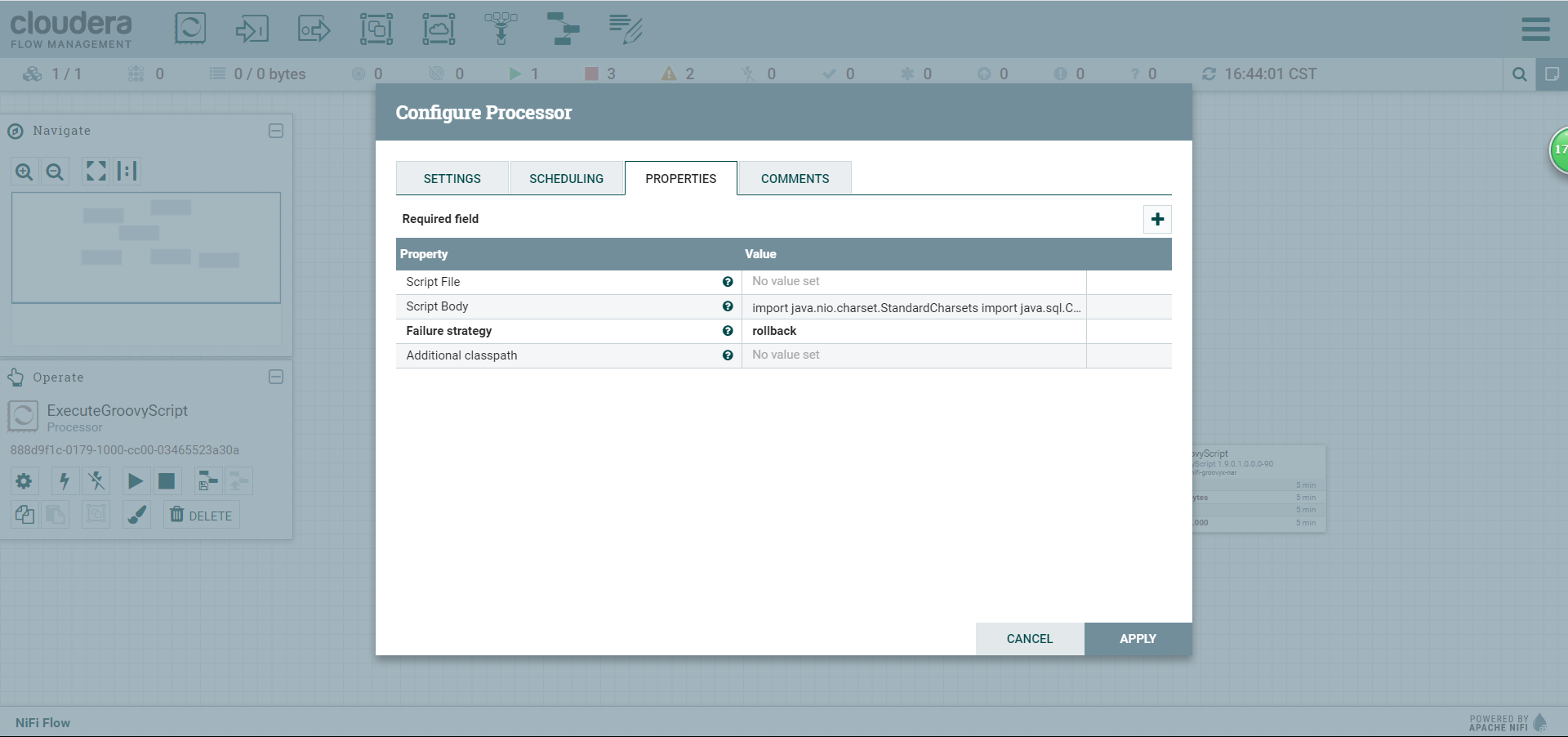
Task: Open the global hamburger menu
Action: coord(1535,29)
